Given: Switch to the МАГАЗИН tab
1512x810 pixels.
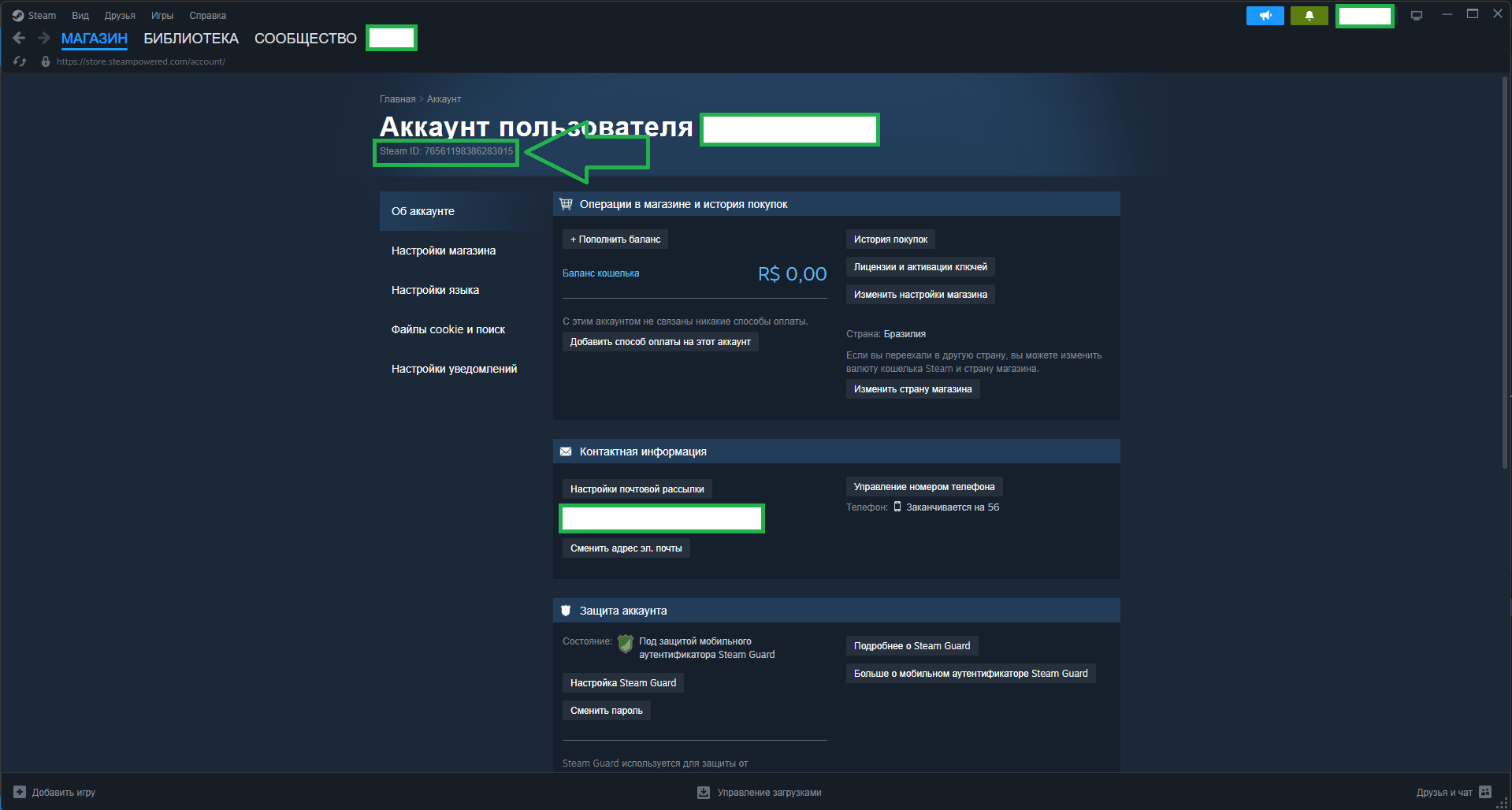Looking at the screenshot, I should (95, 39).
